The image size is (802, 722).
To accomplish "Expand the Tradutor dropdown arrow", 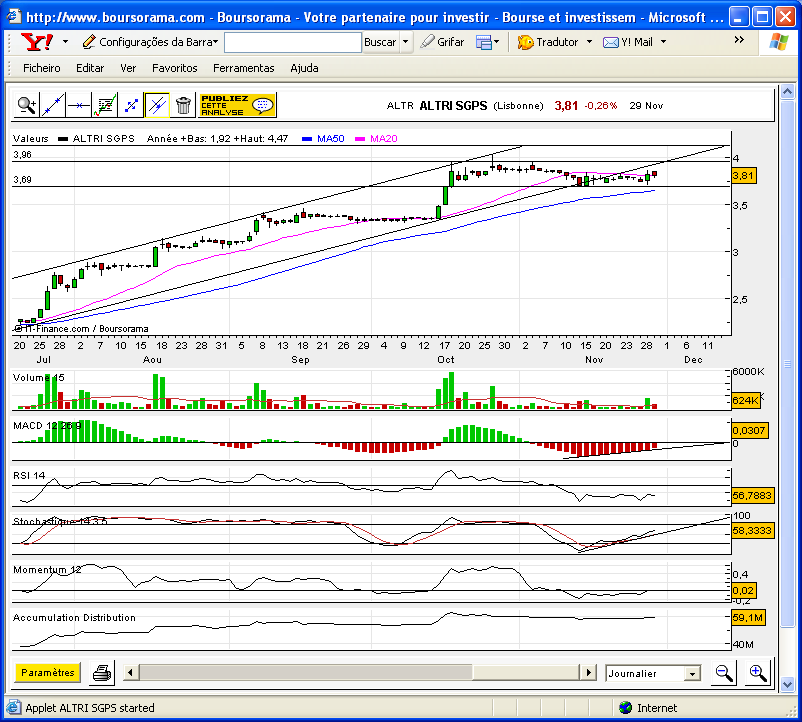I will tap(589, 42).
